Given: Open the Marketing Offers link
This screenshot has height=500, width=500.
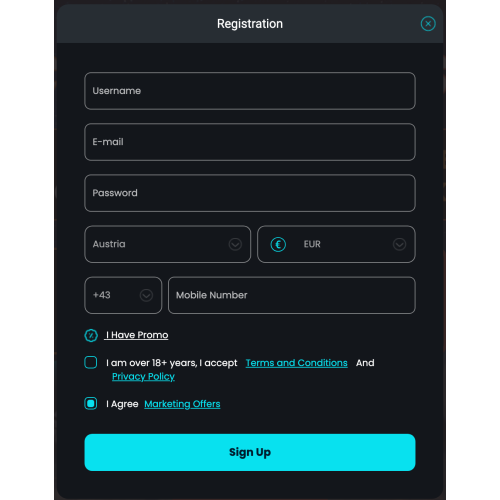Looking at the screenshot, I should click(x=182, y=404).
